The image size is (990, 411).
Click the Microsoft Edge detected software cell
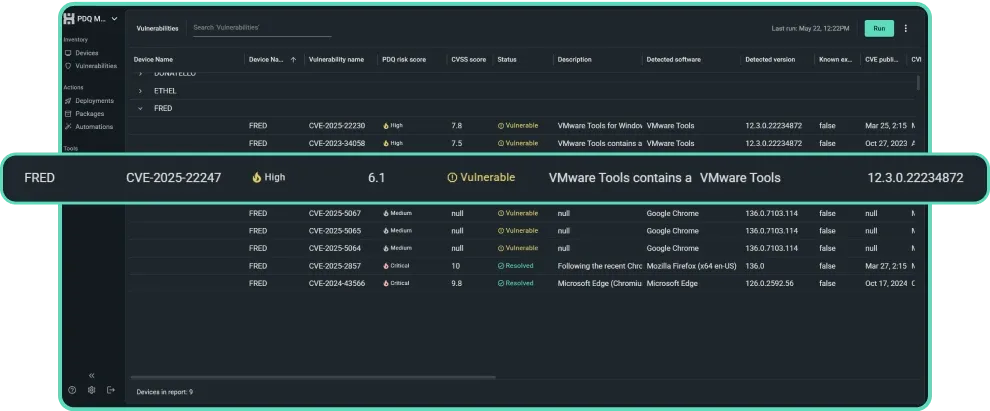[672, 283]
